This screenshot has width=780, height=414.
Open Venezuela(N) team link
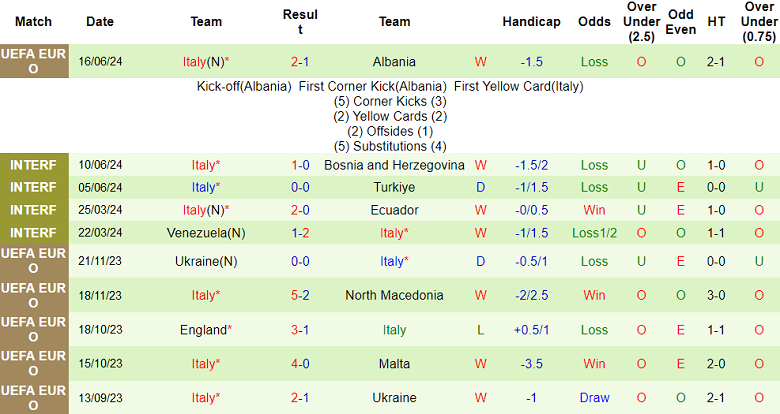coord(207,233)
